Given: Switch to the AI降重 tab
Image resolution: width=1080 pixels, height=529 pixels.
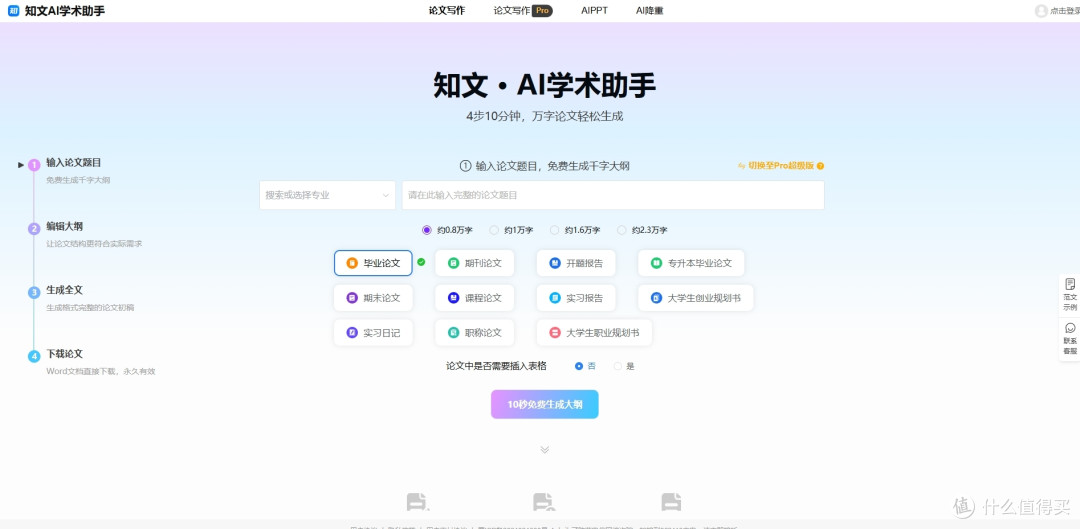Looking at the screenshot, I should (x=650, y=11).
